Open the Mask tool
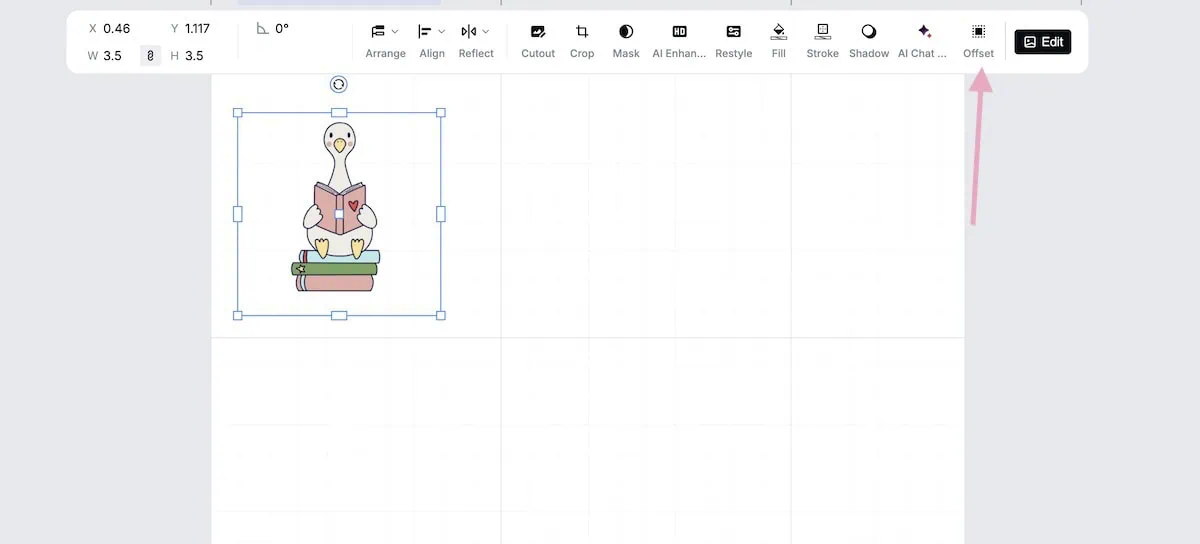 coord(626,41)
